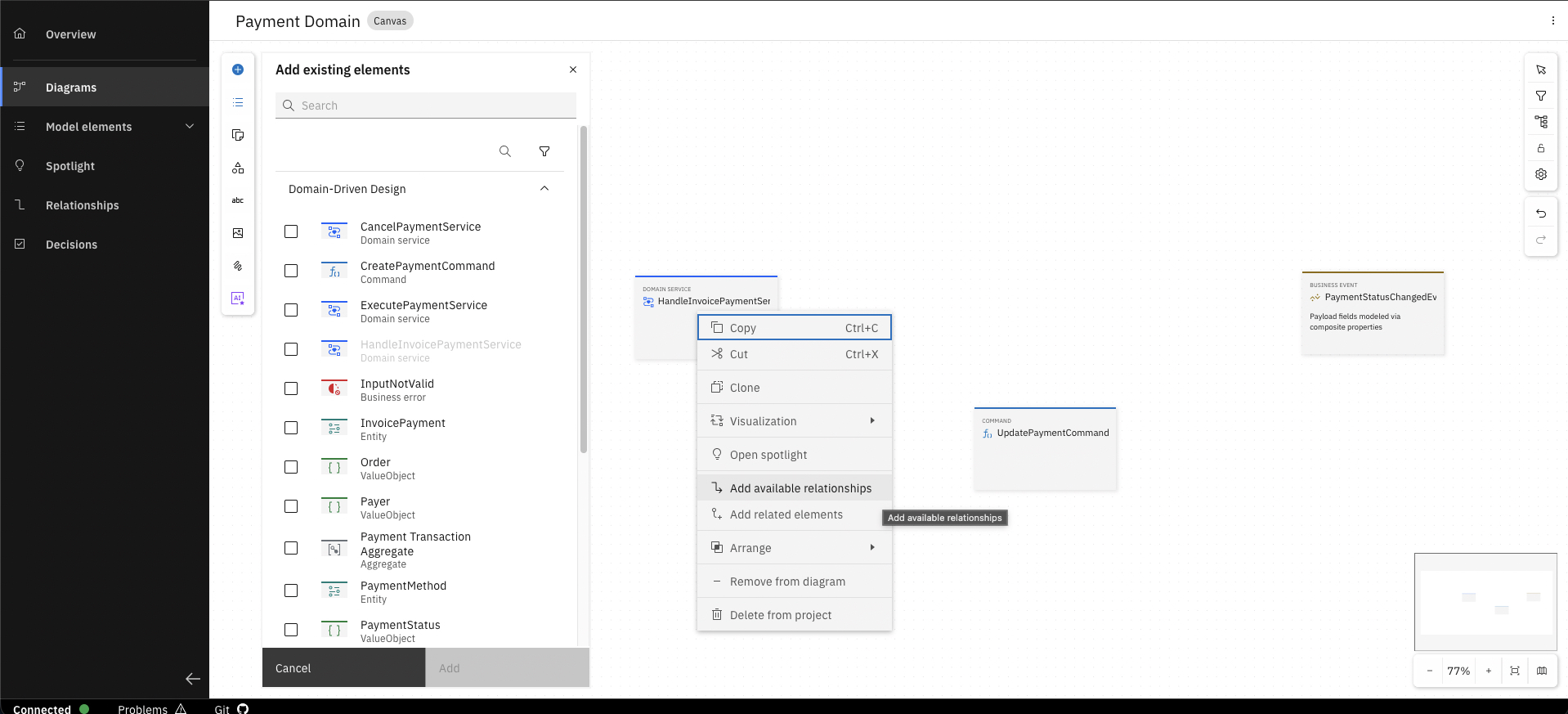Click the Undo arrow
The width and height of the screenshot is (1568, 714).
(1541, 213)
